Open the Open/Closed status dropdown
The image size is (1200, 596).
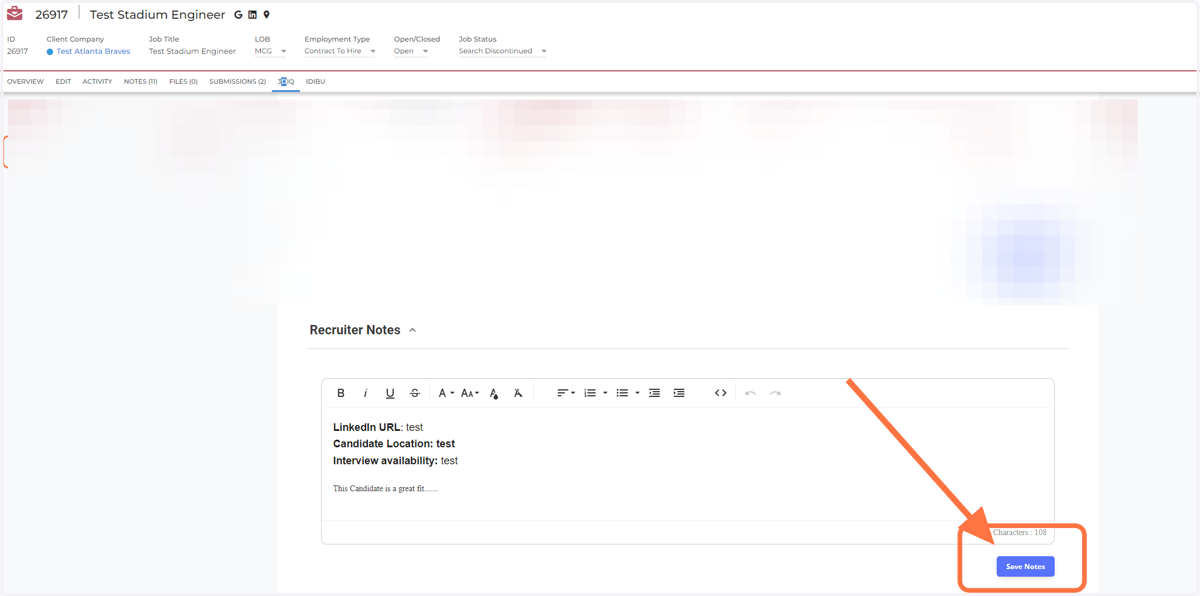(411, 51)
